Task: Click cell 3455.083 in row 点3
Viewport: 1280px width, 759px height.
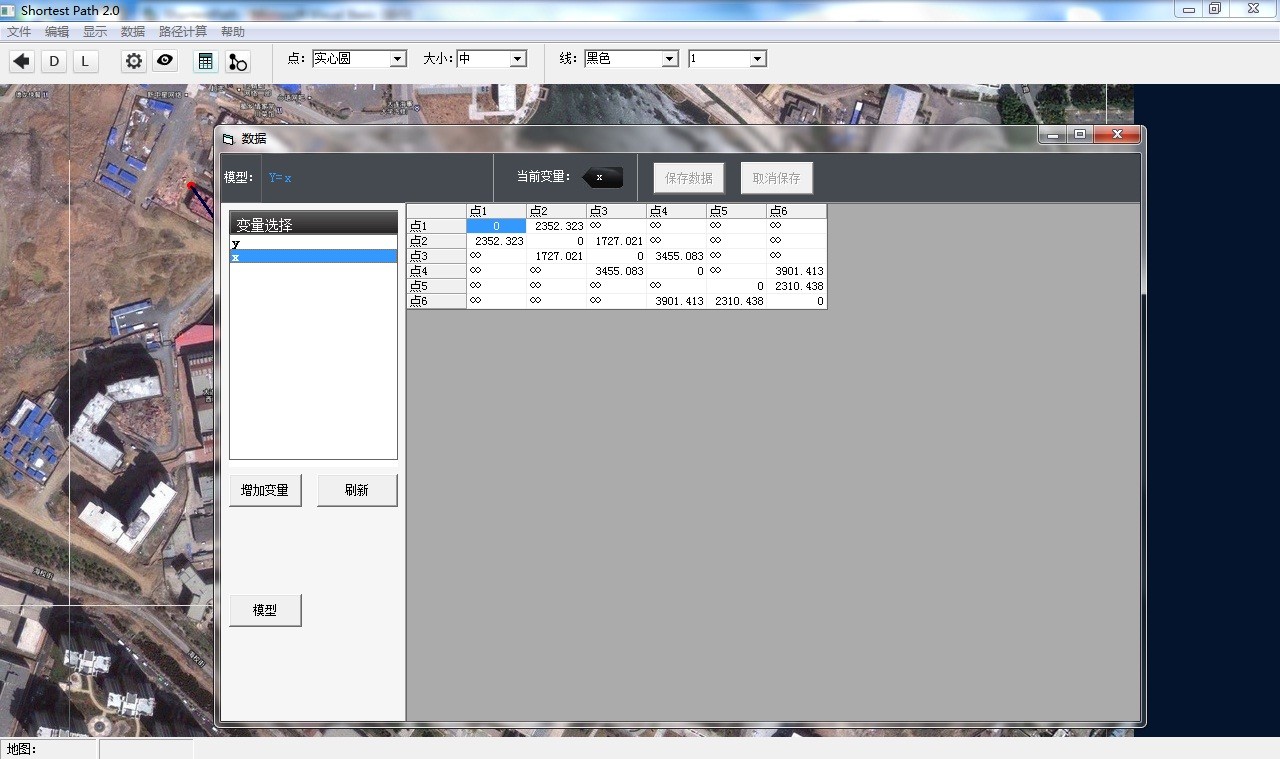Action: [676, 256]
